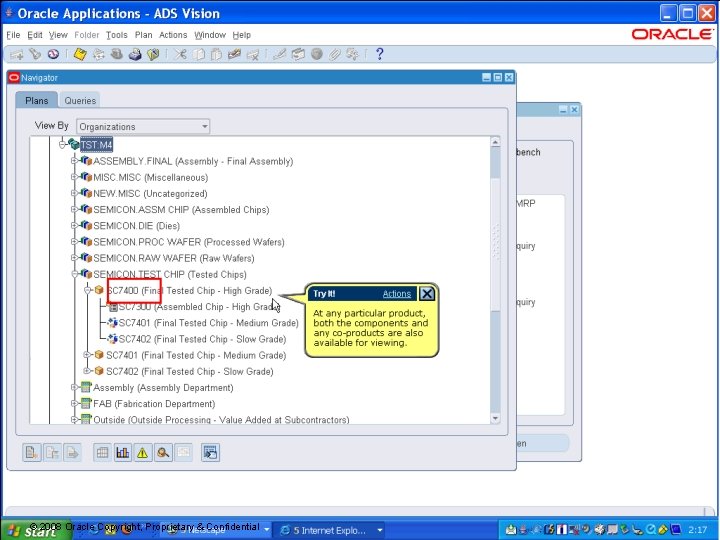The image size is (720, 540).
Task: Expand the ASSEMBLY.FINAL category node
Action: click(74, 161)
